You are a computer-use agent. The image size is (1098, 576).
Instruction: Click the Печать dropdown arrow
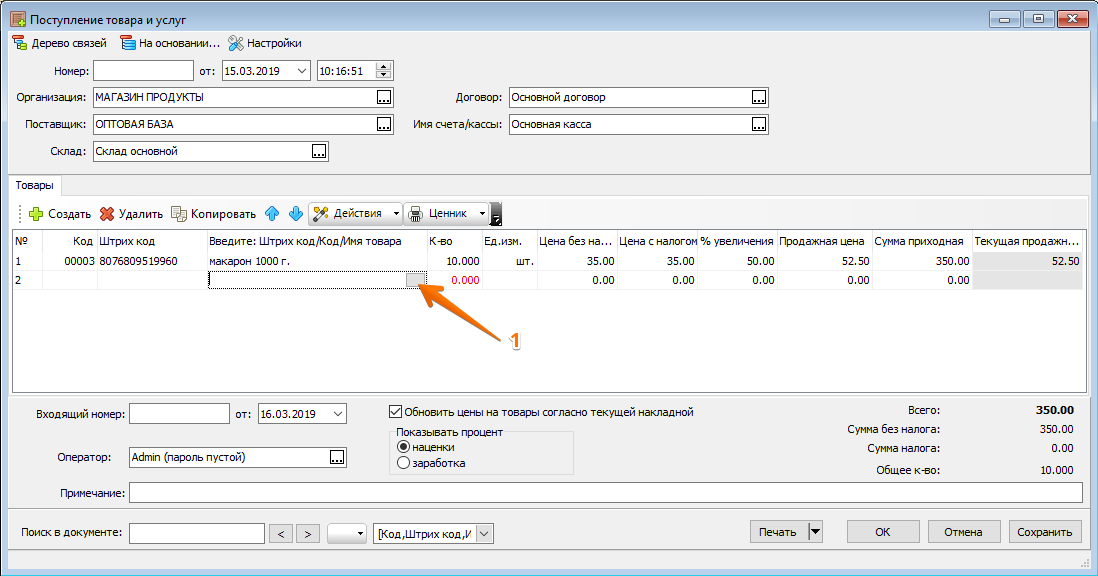[814, 532]
